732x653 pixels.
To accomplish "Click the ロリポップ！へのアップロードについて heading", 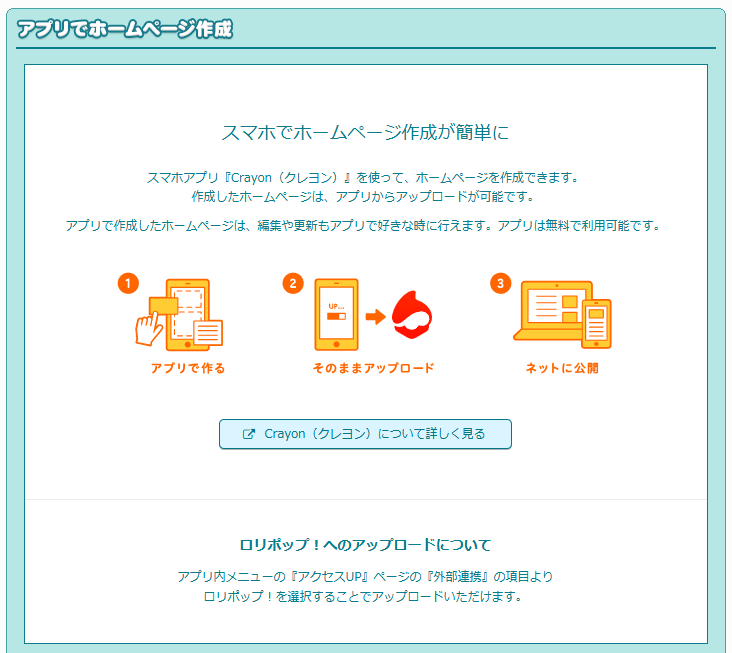I will (x=365, y=545).
